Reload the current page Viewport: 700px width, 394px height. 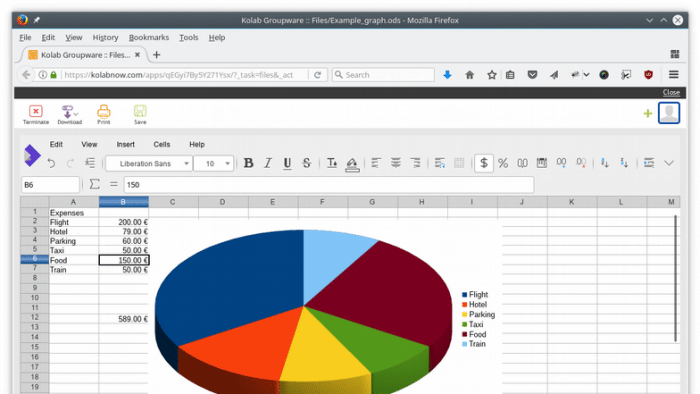coord(317,75)
